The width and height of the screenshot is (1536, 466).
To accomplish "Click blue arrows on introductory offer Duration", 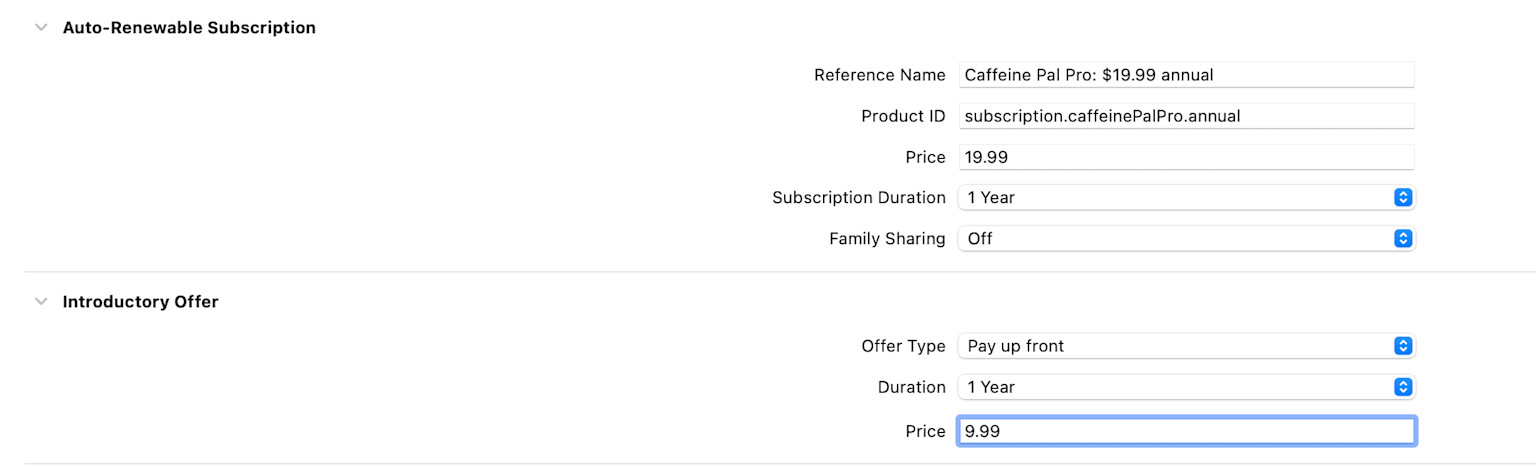I will (1403, 387).
